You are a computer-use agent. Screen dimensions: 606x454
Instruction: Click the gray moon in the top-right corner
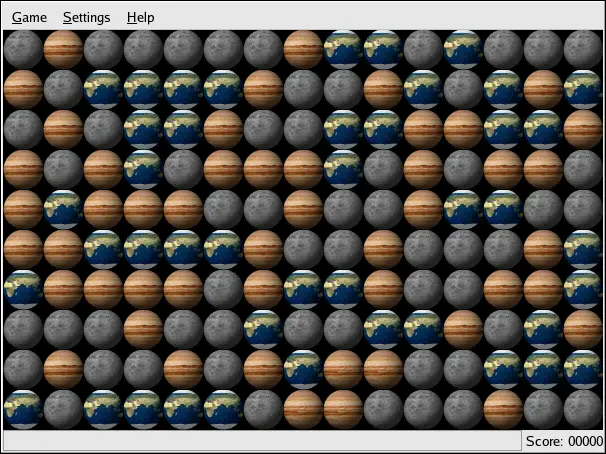[x=583, y=49]
